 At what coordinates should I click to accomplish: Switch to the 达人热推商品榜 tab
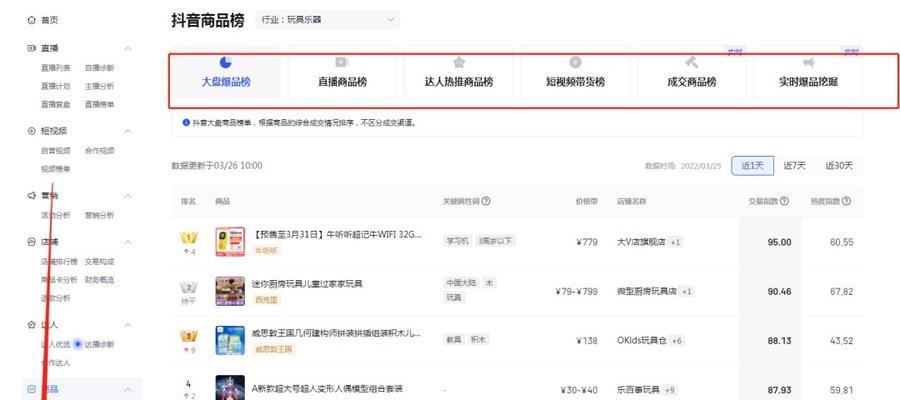pyautogui.click(x=459, y=72)
